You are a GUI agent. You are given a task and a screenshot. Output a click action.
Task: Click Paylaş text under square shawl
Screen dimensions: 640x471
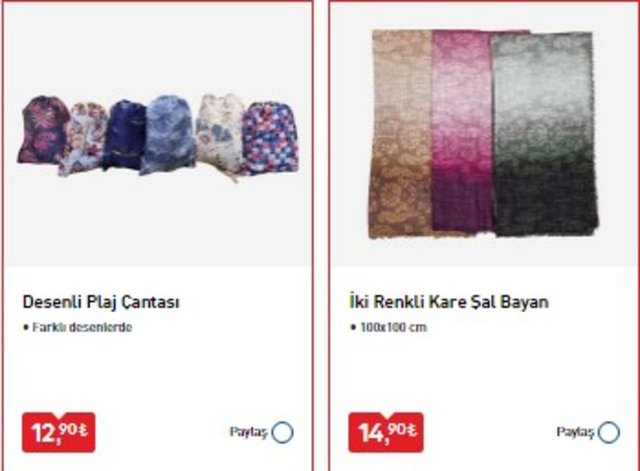tap(575, 432)
